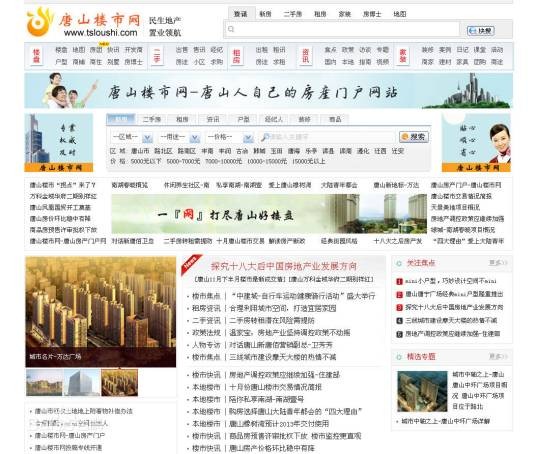Click large golden 万达广场 cityscape image
Viewport: 536px width, 454px height.
tap(101, 312)
